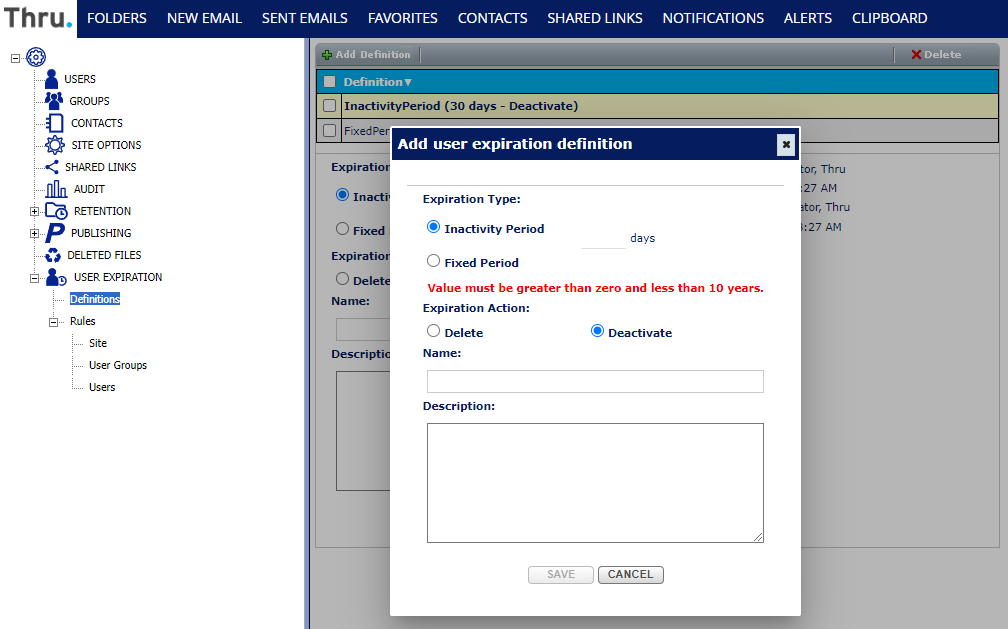Image resolution: width=1008 pixels, height=629 pixels.
Task: Close the Add user expiration dialog
Action: click(786, 144)
